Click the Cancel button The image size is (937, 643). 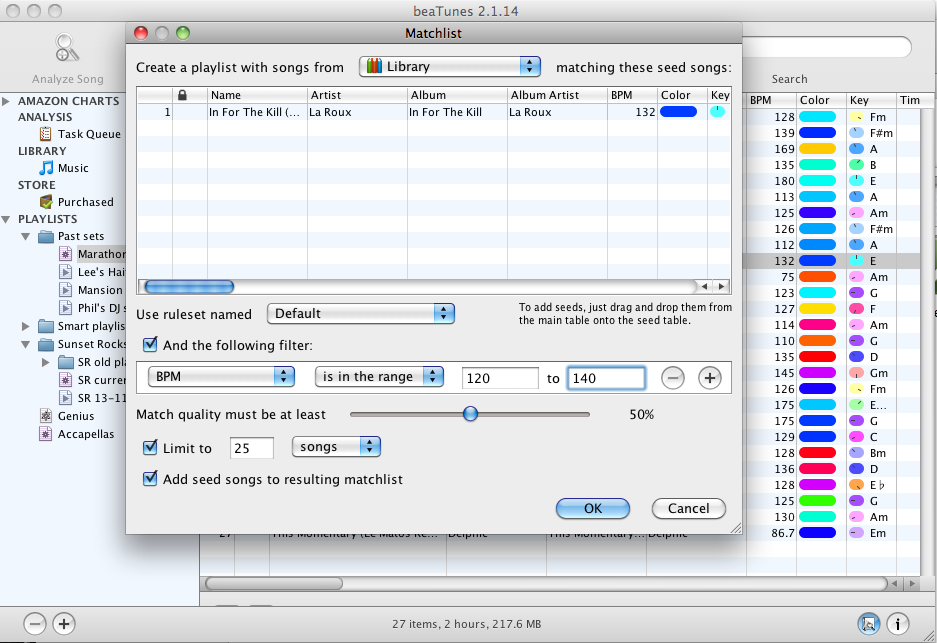(688, 509)
